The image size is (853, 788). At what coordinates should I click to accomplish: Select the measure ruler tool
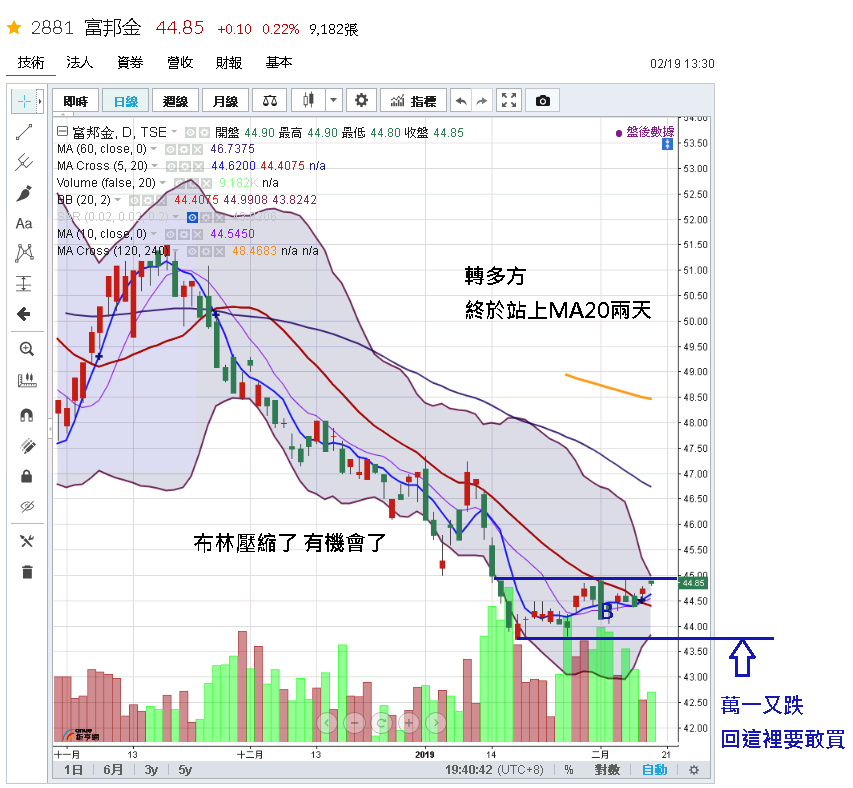tap(27, 380)
